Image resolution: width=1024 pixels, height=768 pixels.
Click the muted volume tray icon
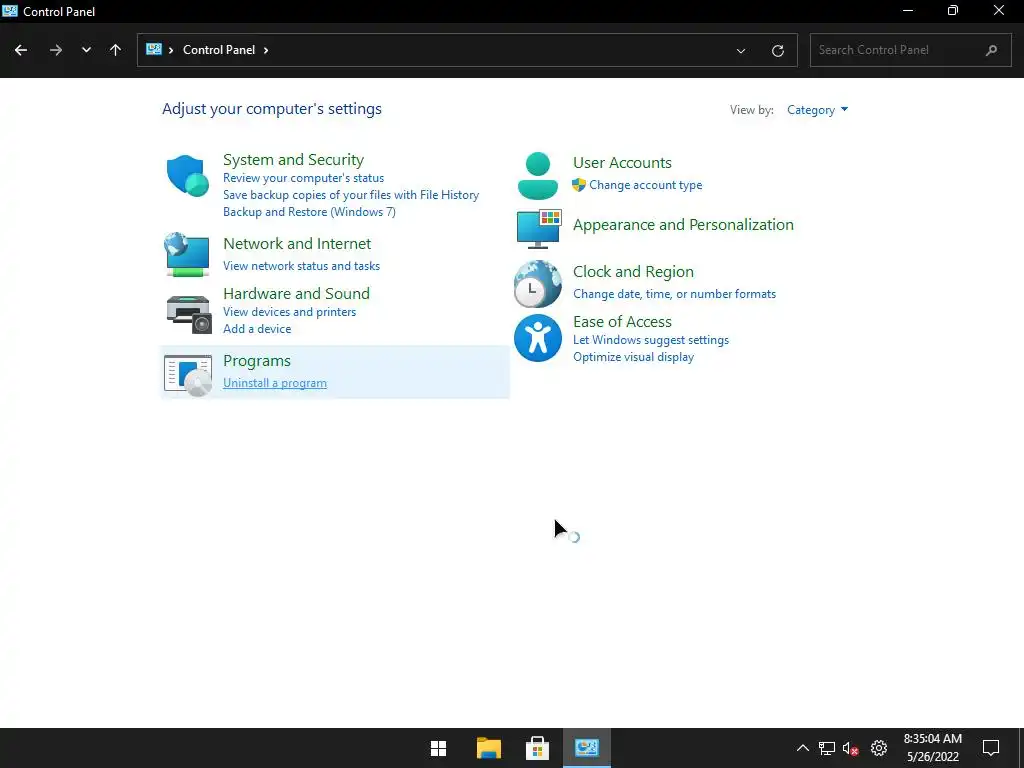(x=850, y=748)
